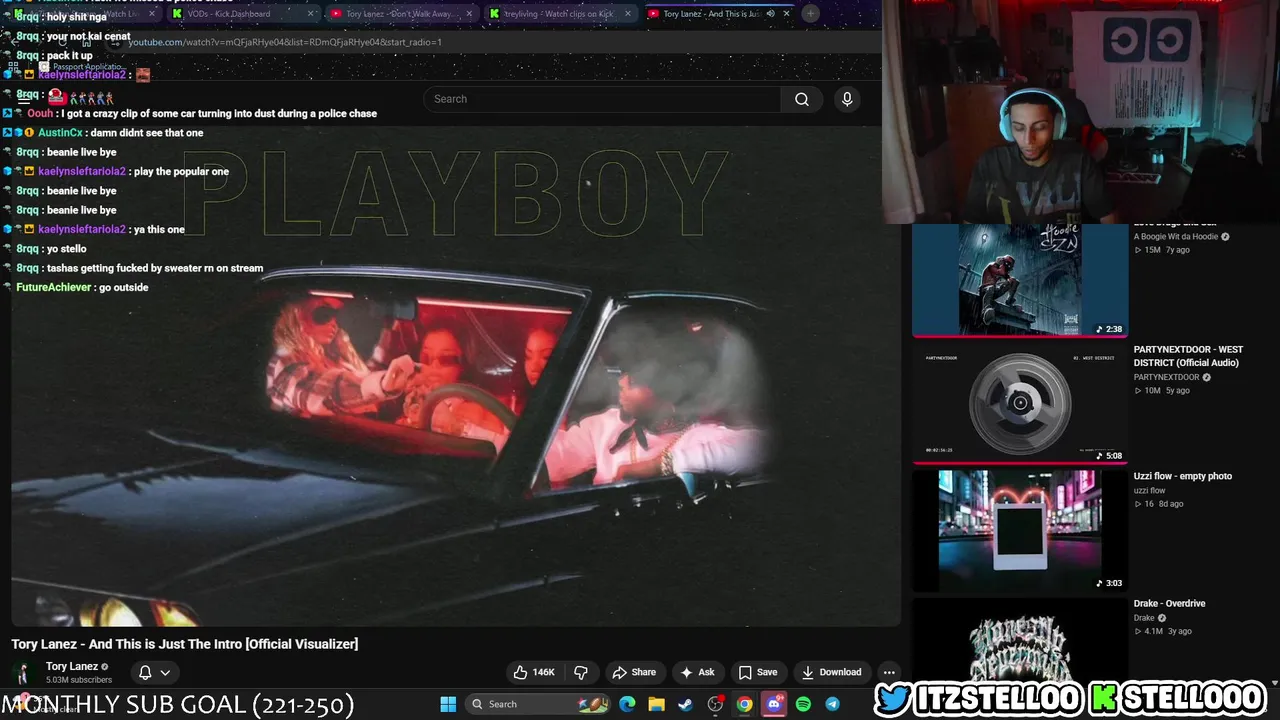Screen dimensions: 1280x720
Task: Like the Tory Lanez video
Action: pyautogui.click(x=534, y=672)
